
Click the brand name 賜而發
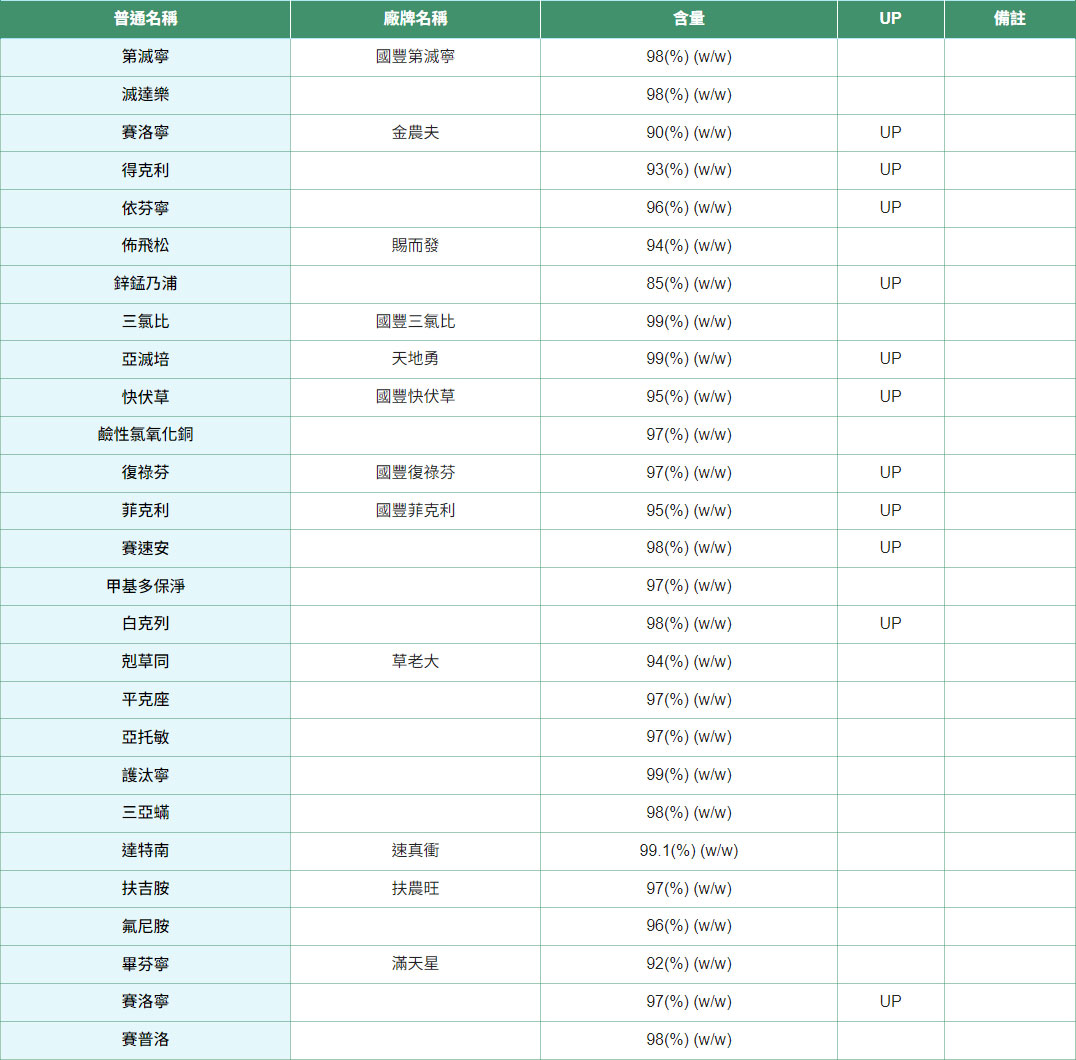coord(415,246)
